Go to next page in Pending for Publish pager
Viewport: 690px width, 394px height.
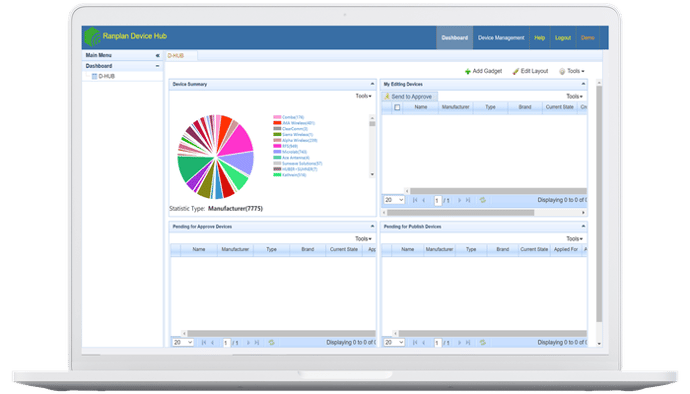pyautogui.click(x=459, y=342)
